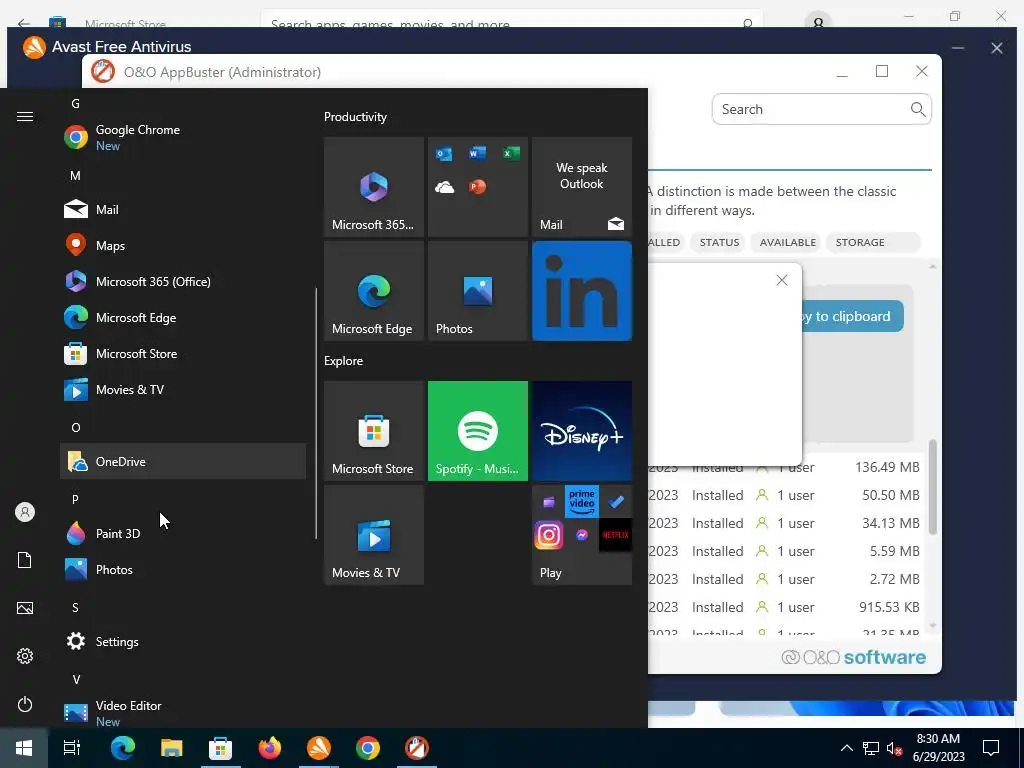Open Movies & TV in app list
The width and height of the screenshot is (1024, 768).
click(183, 390)
